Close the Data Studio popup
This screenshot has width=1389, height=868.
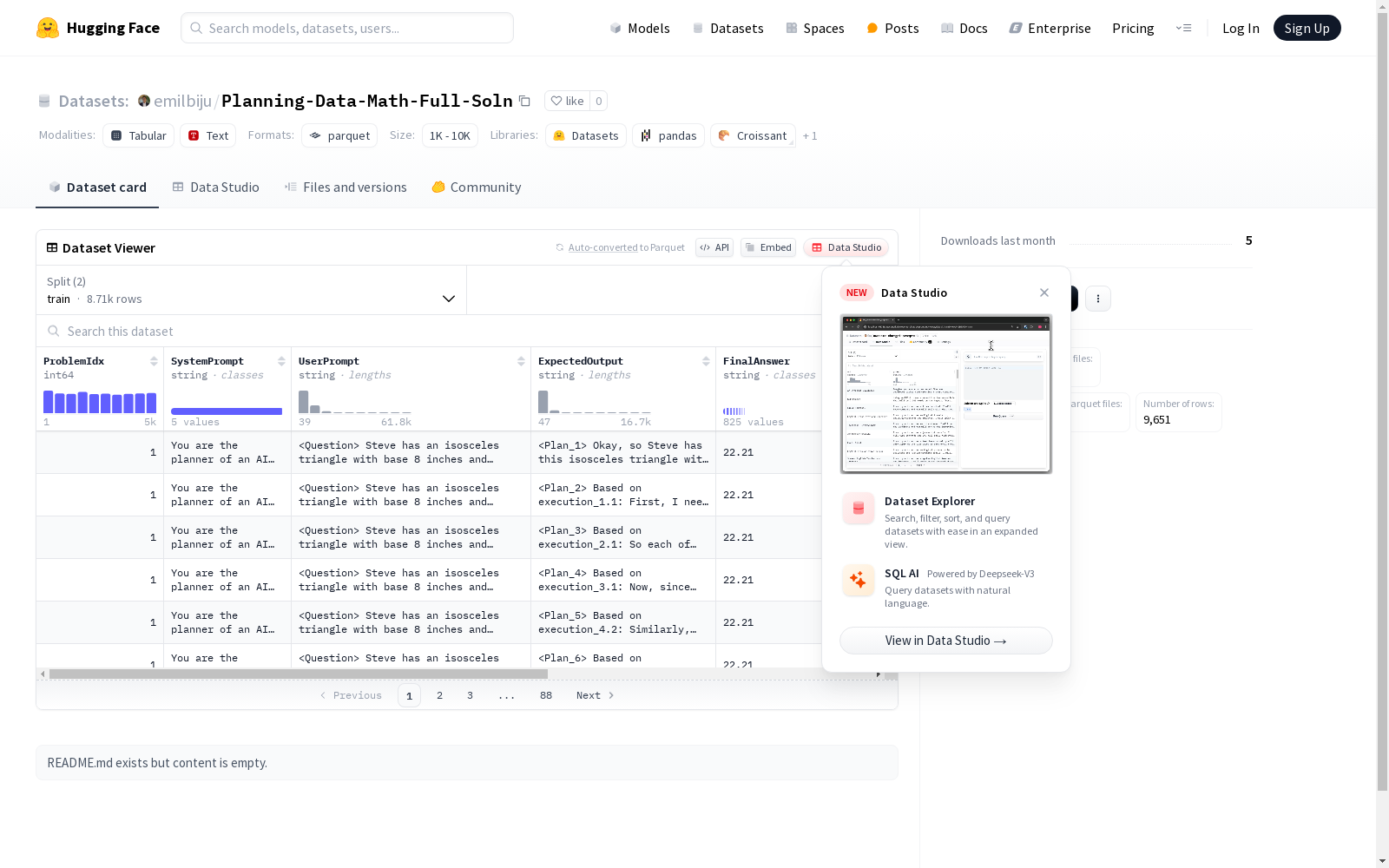coord(1044,293)
